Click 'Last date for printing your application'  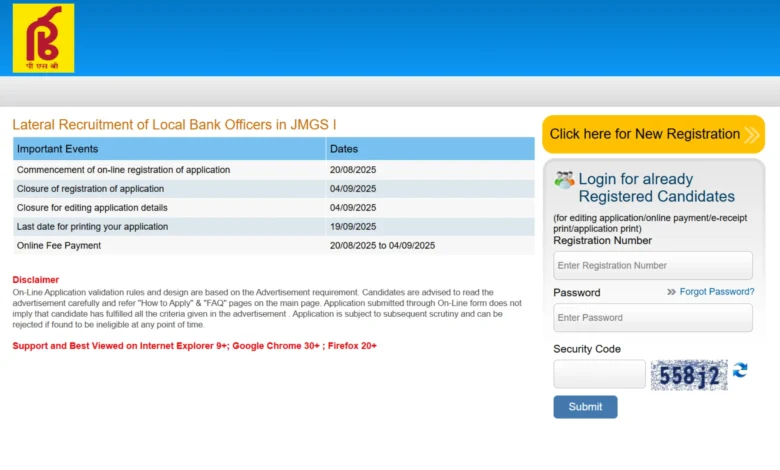click(x=93, y=226)
